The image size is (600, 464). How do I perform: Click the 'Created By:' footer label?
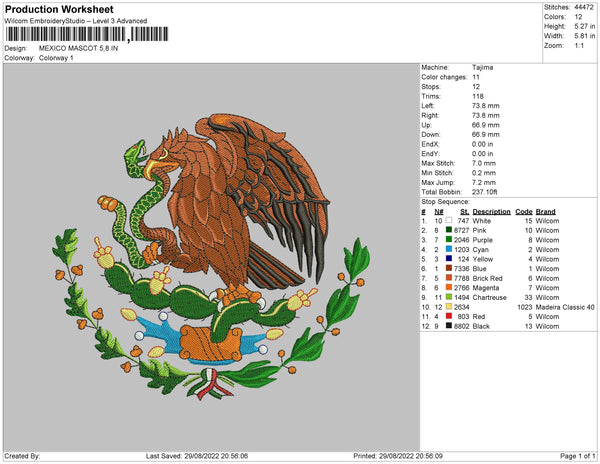[x=22, y=456]
